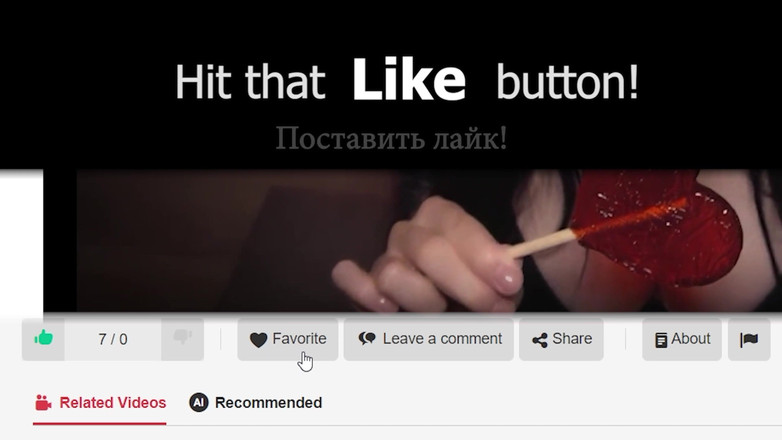The image size is (782, 440).
Task: Open sharing options via Share label
Action: pos(572,339)
